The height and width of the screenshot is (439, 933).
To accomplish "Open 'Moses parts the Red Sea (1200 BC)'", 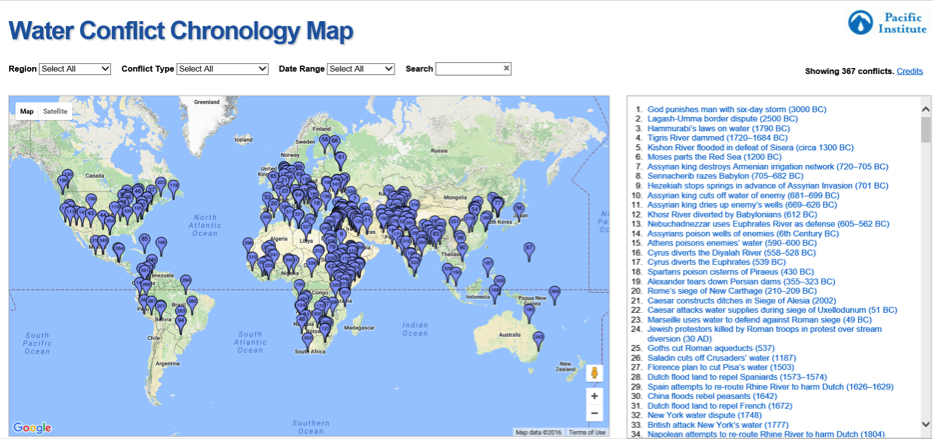I will (x=715, y=157).
